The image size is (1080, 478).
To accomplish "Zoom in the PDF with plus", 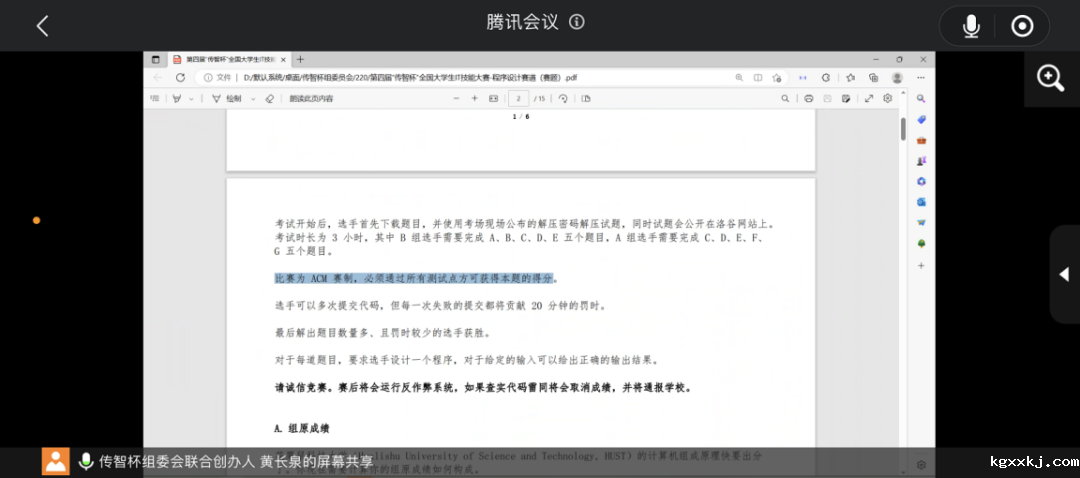I will [475, 98].
